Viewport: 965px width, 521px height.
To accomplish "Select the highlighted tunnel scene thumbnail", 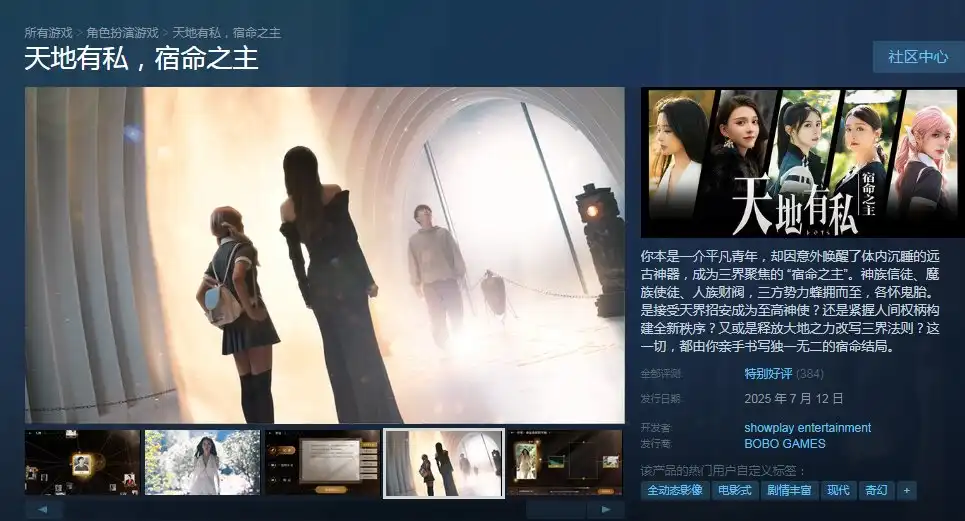I will pos(443,463).
